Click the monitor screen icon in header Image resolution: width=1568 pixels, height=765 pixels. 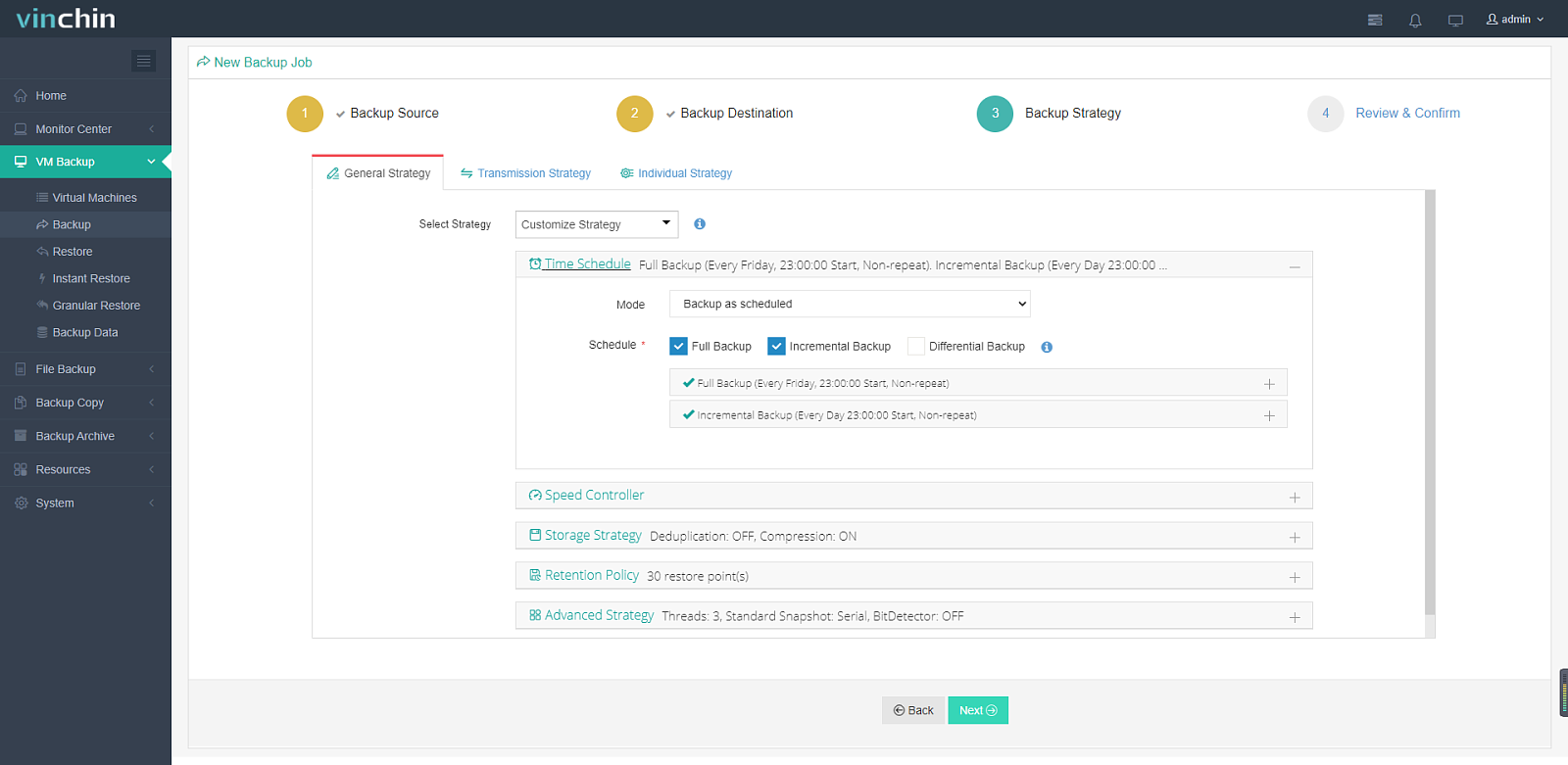(x=1455, y=20)
